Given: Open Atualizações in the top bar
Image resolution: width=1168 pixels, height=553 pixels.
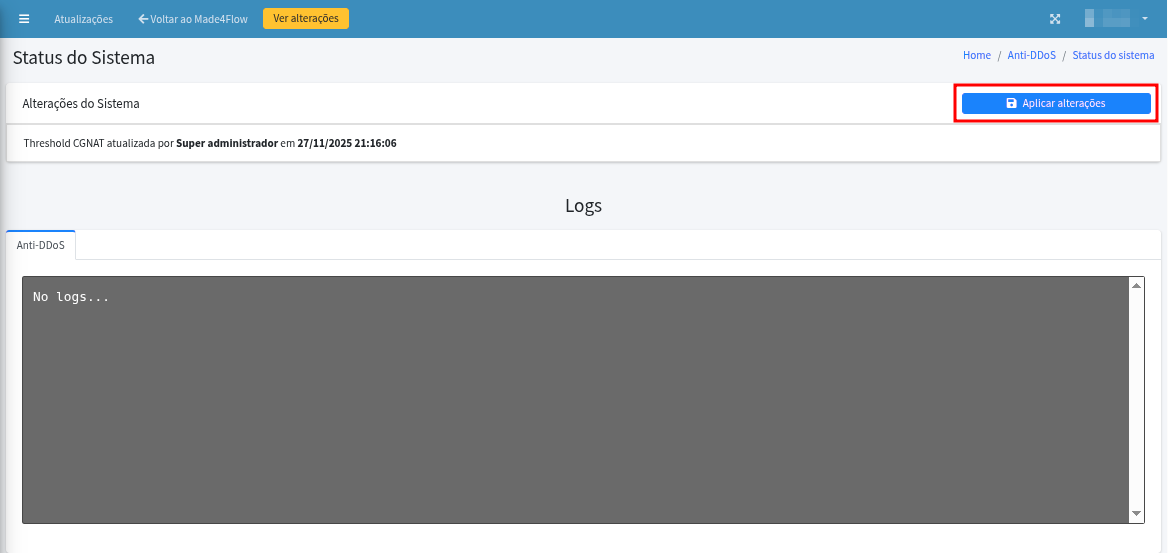Looking at the screenshot, I should click(83, 19).
